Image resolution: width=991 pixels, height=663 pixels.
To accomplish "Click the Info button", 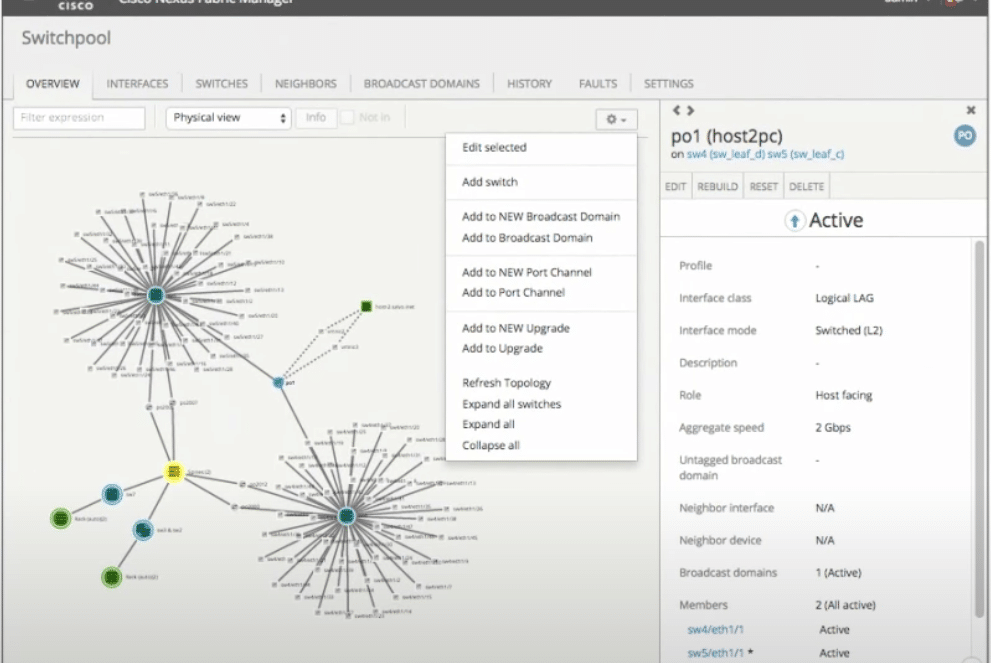I will tap(315, 117).
